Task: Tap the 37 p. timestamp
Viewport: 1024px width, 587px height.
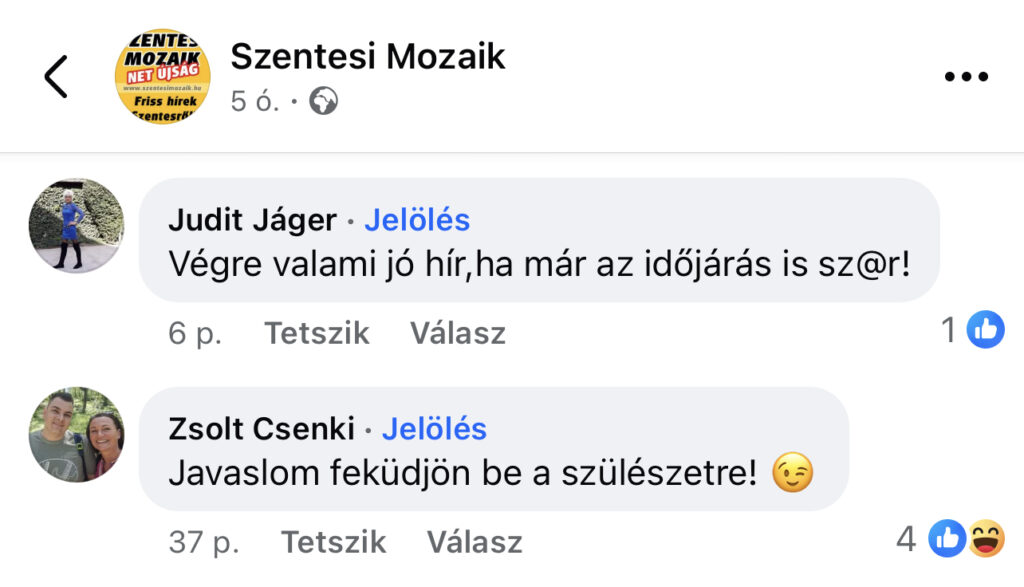Action: (x=204, y=542)
